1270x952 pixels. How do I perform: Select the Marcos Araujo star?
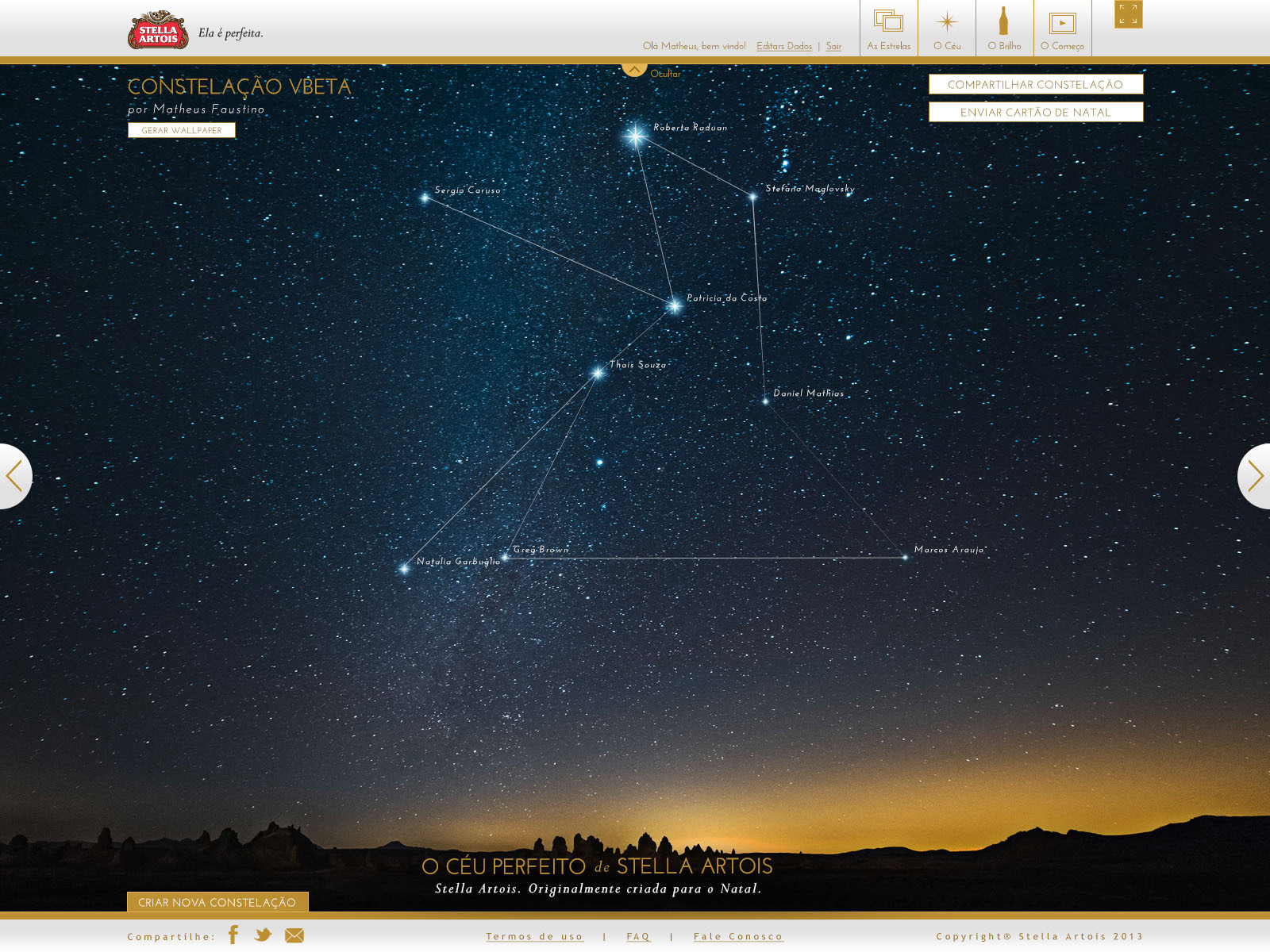[904, 557]
